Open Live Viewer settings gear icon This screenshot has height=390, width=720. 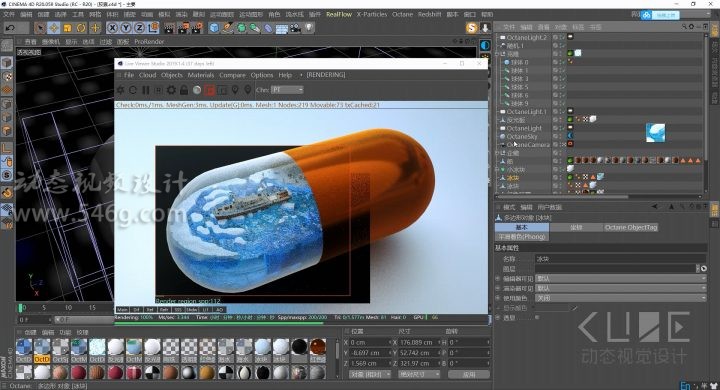click(x=171, y=90)
